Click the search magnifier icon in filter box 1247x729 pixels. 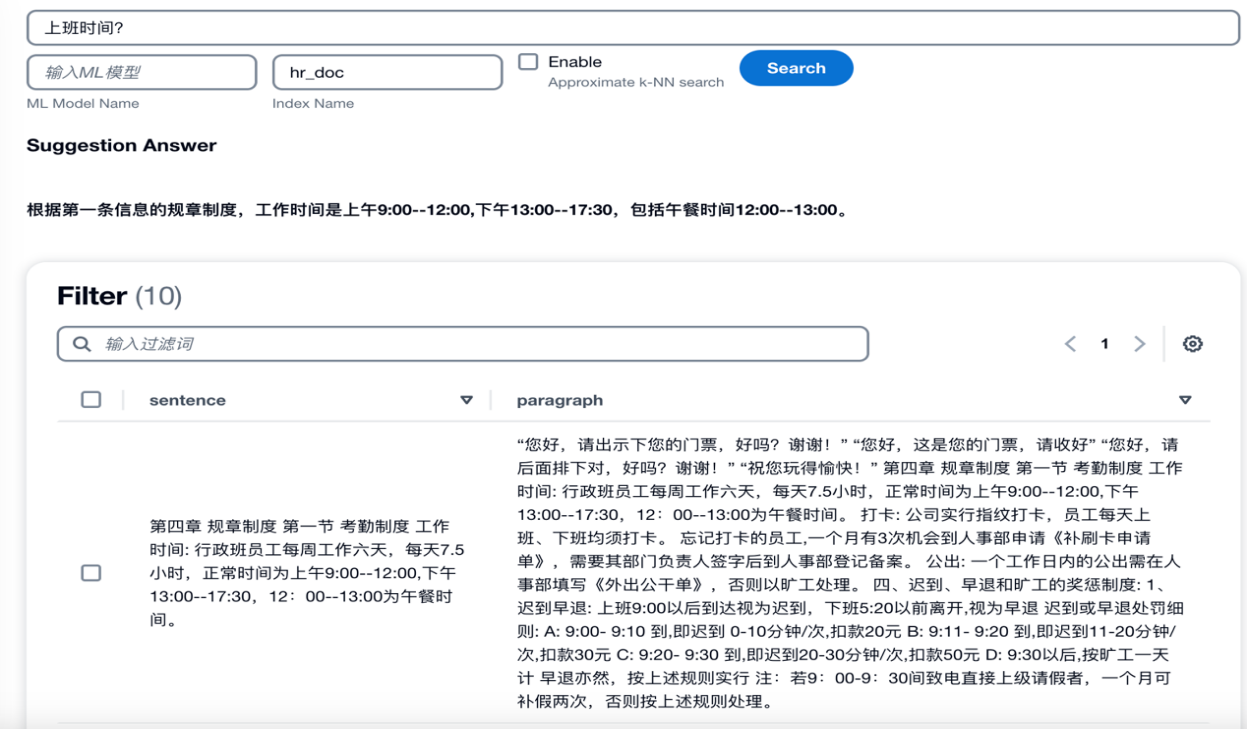[82, 344]
